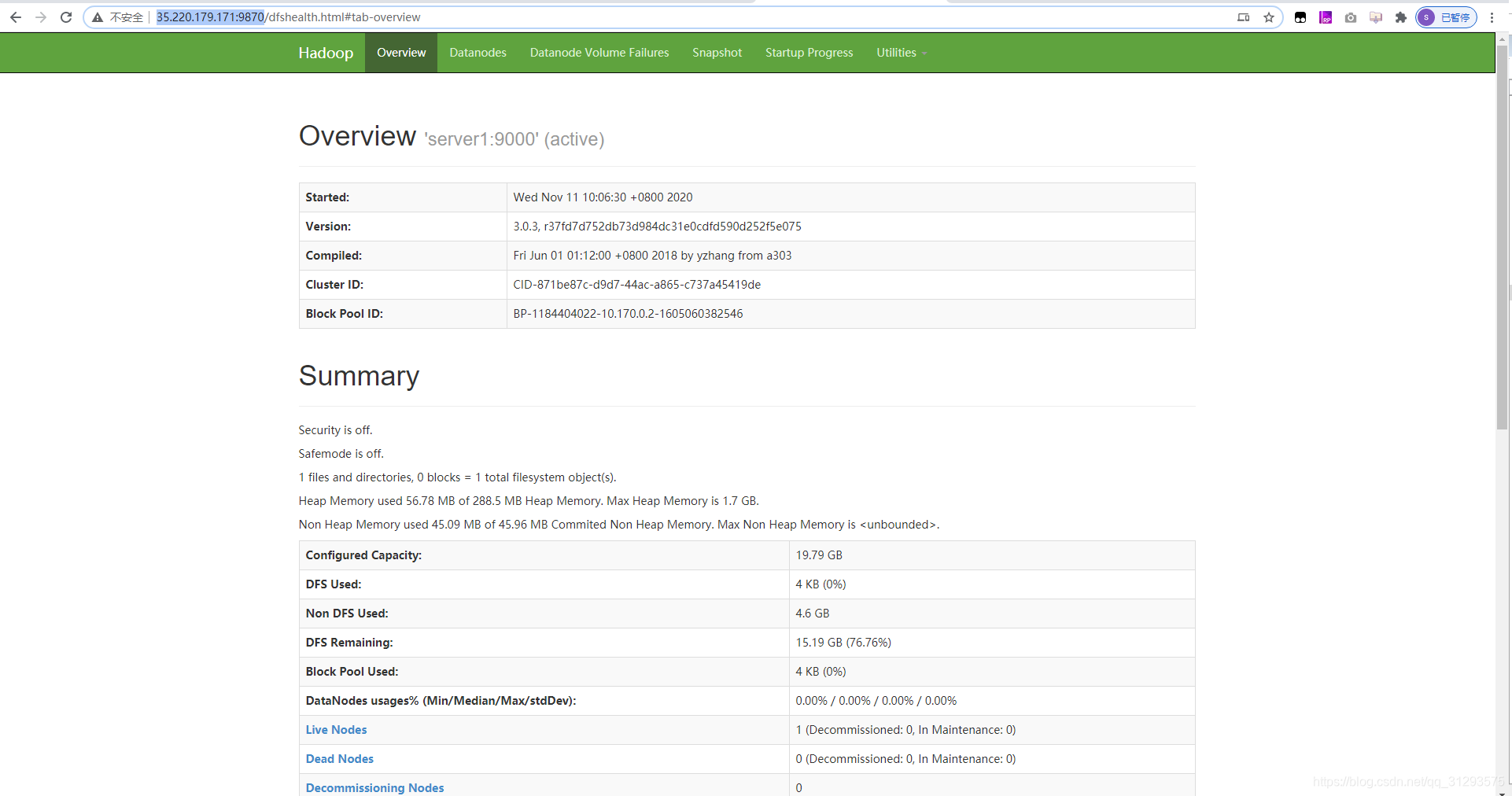Viewport: 1512px width, 796px height.
Task: Click the 'Summary' section heading
Action: 359,376
